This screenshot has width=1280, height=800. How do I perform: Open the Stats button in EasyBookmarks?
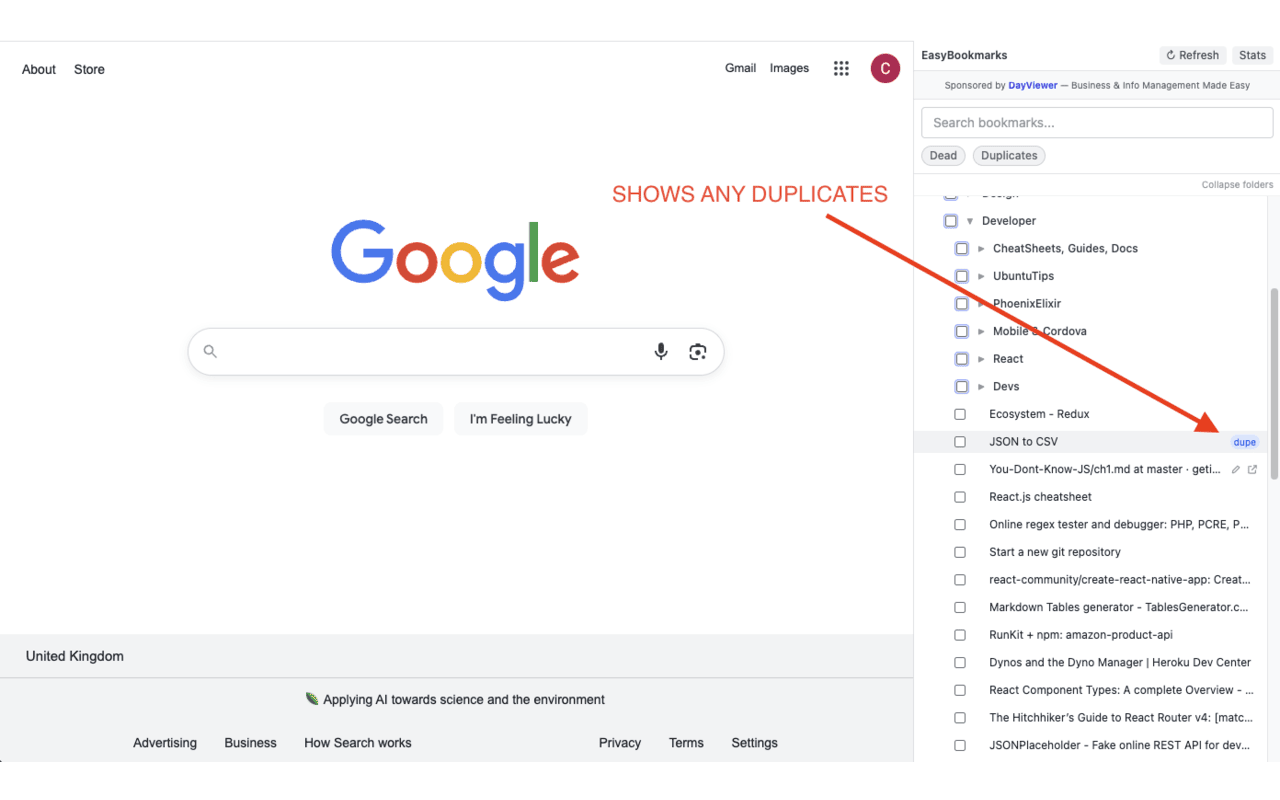click(x=1252, y=55)
